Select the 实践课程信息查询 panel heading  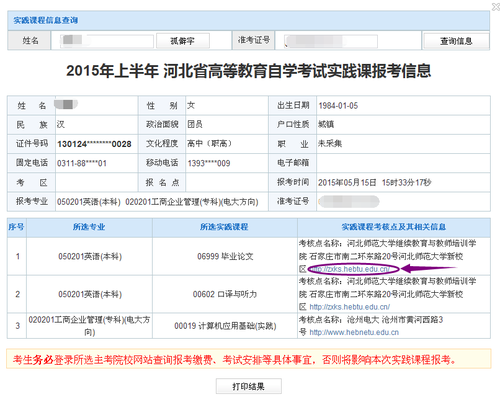pyautogui.click(x=46, y=20)
